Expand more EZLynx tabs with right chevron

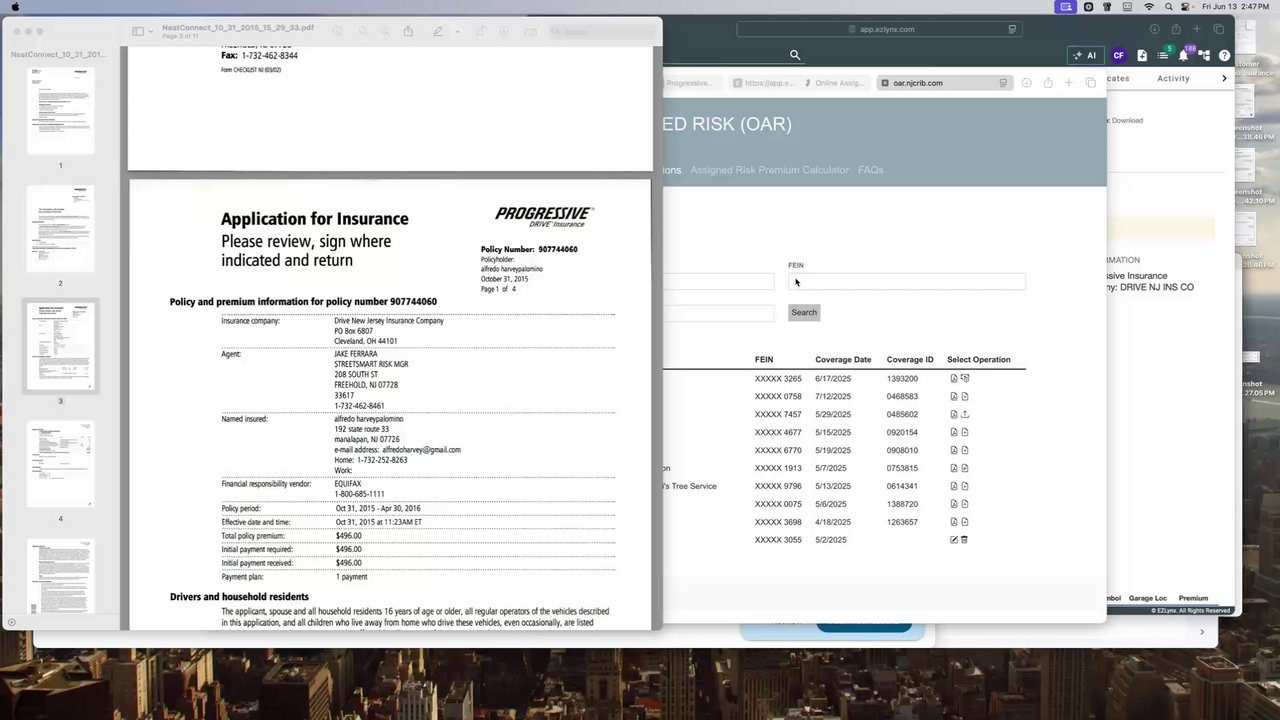(1224, 78)
